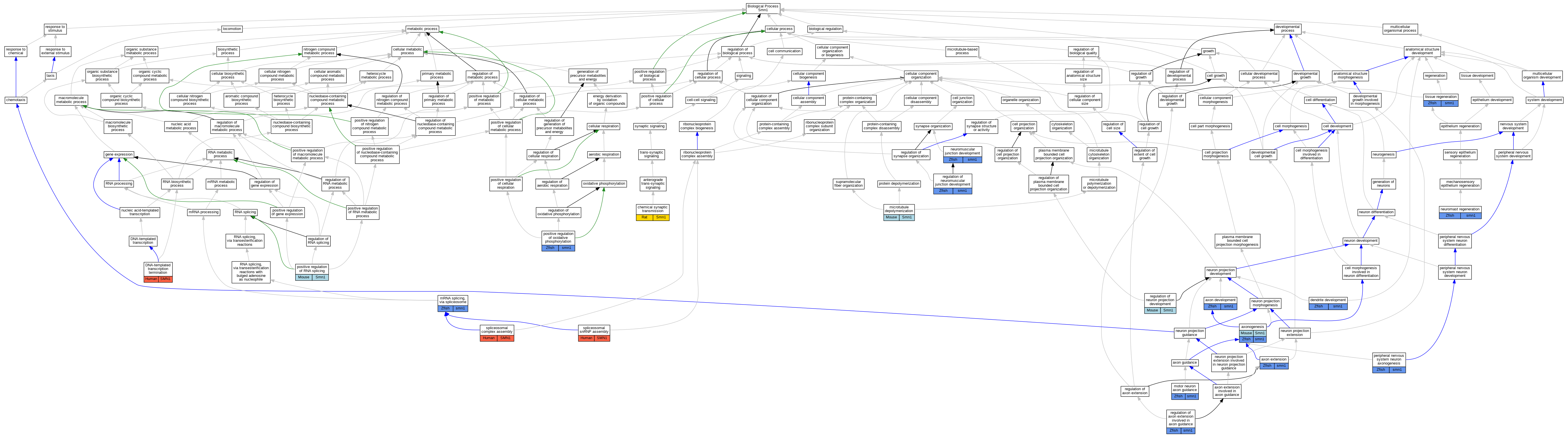Select 'multicellular organismal process' node
Screen dimensions: 1568x437
point(1401,29)
